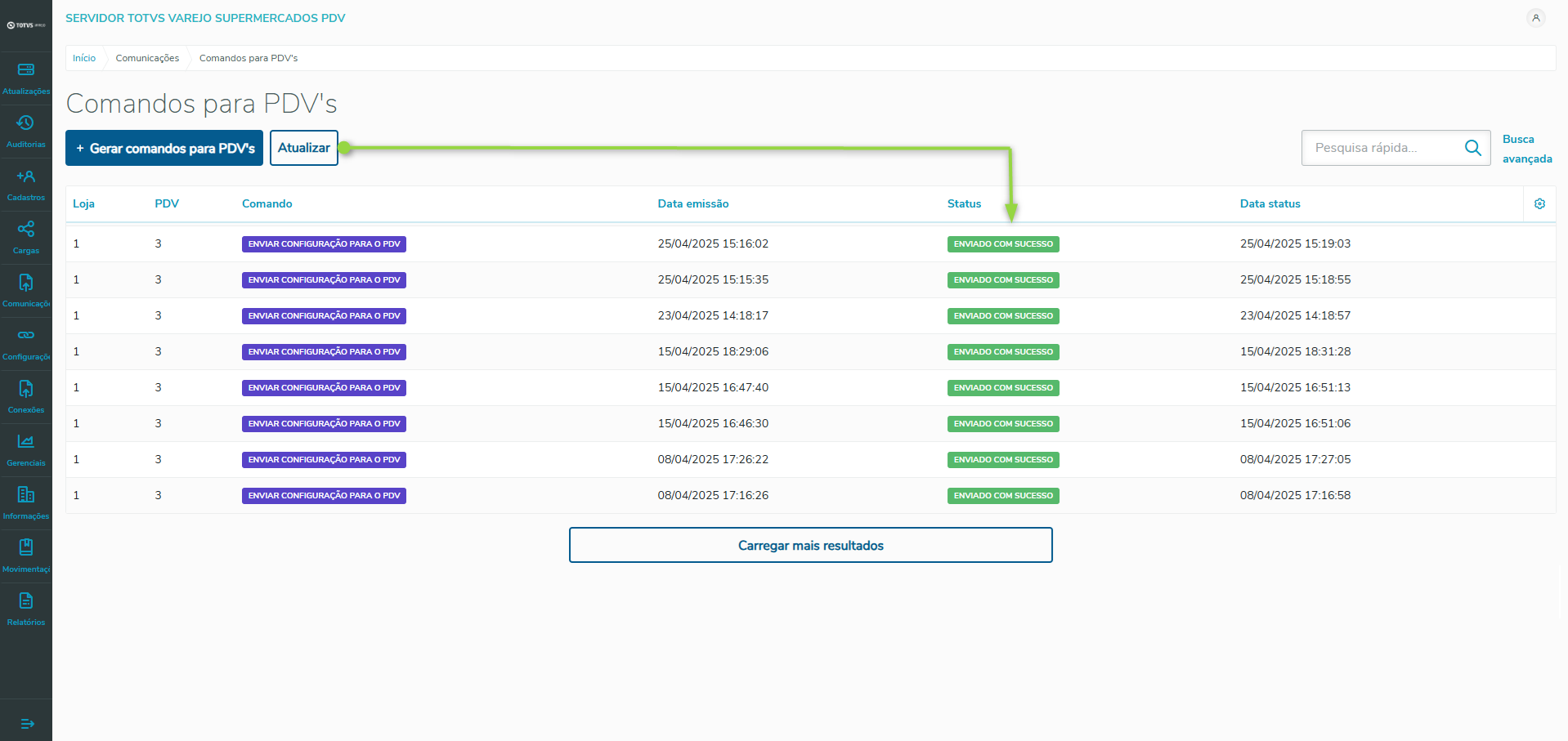Go to Comunicações in the breadcrumb
Image resolution: width=1568 pixels, height=741 pixels.
pos(147,58)
